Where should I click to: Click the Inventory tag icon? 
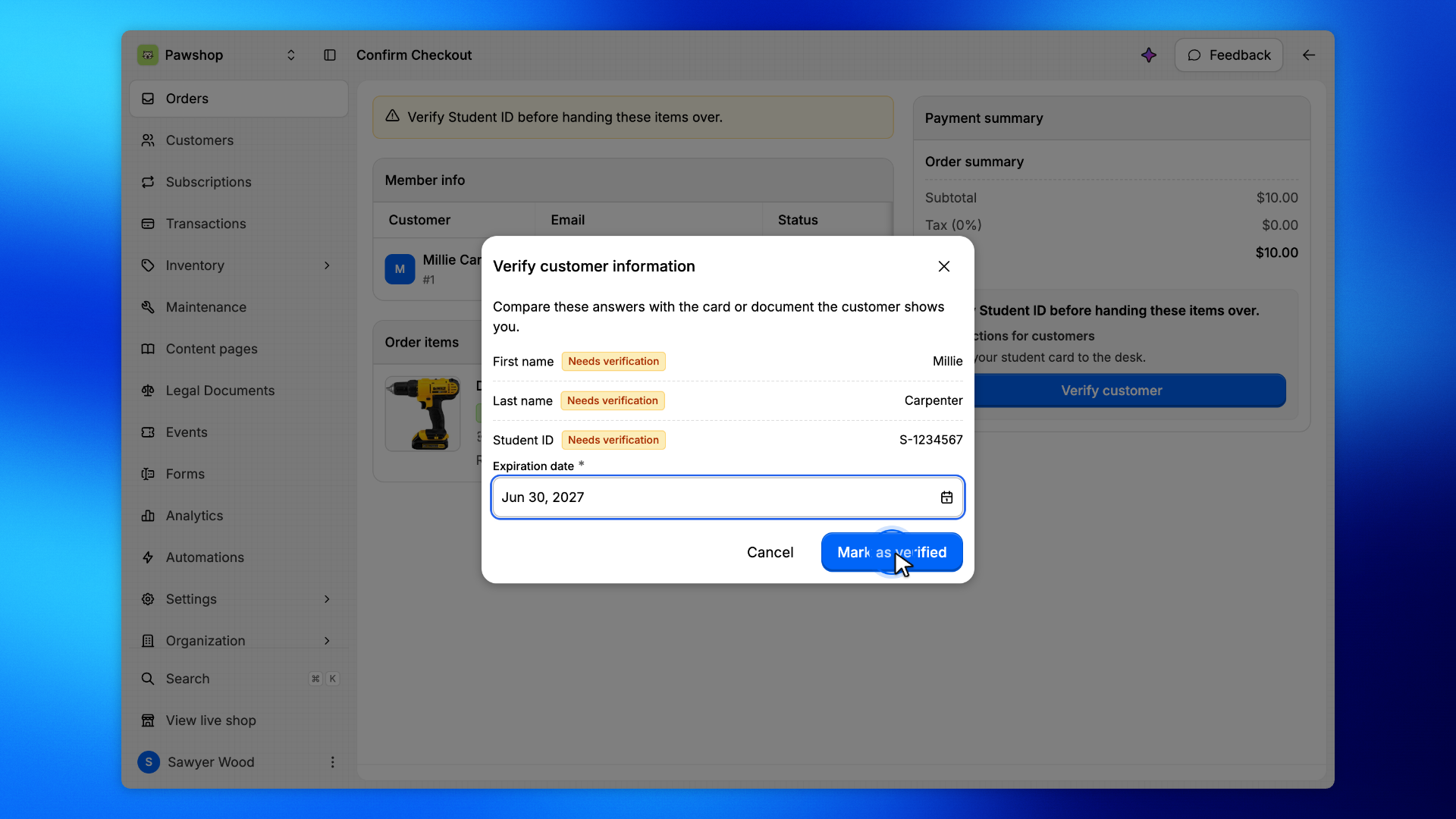148,265
